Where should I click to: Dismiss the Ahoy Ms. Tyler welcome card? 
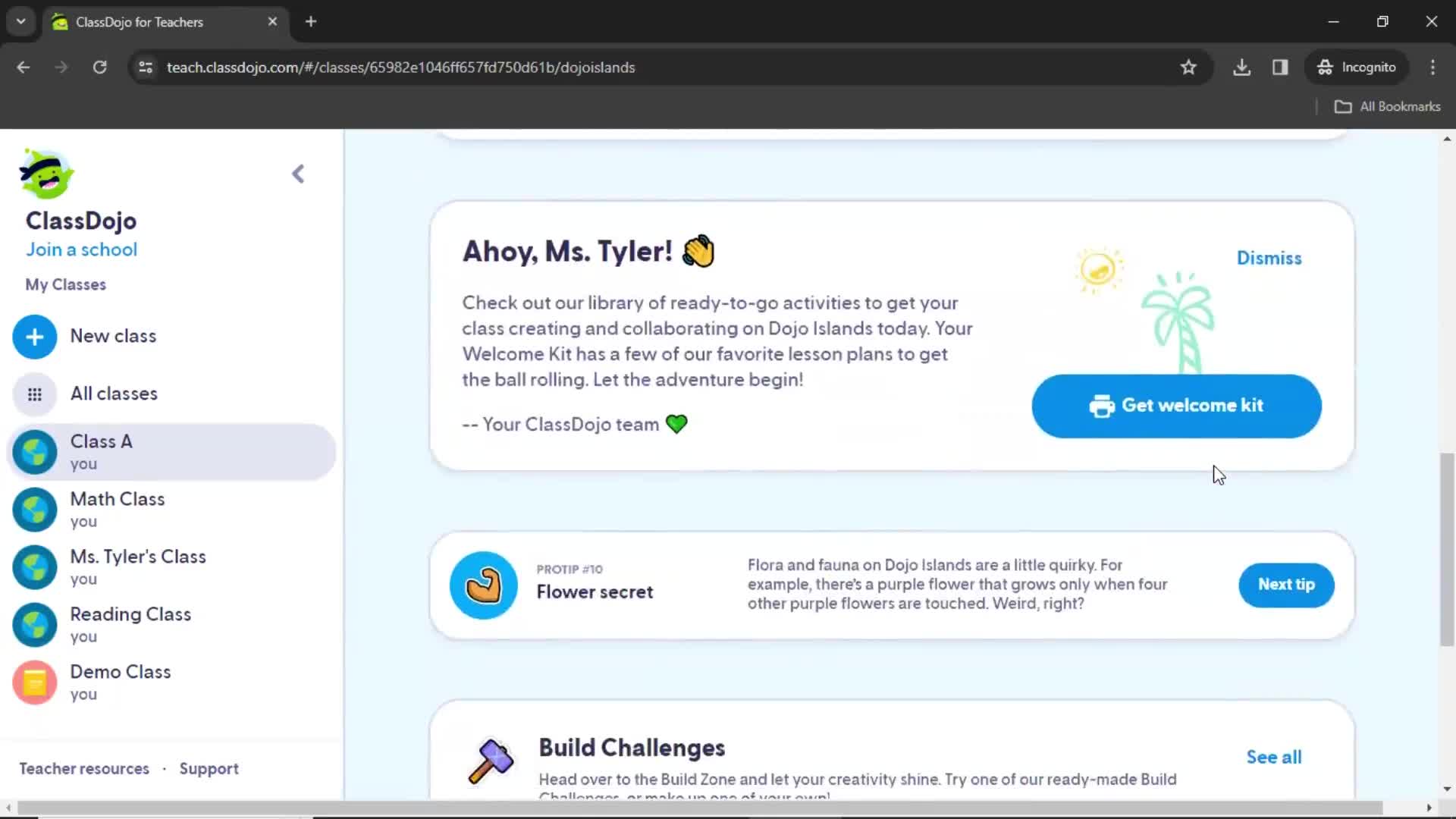pos(1269,258)
